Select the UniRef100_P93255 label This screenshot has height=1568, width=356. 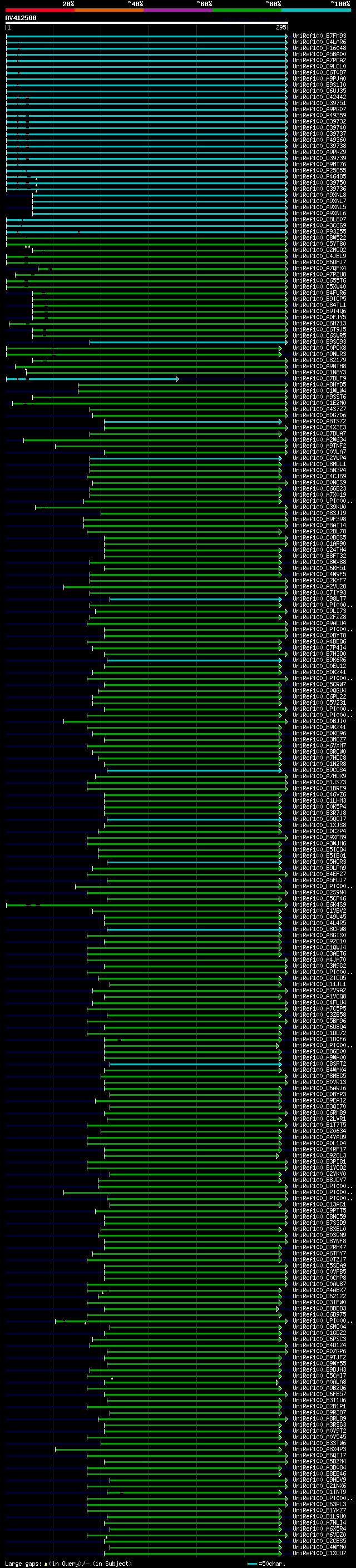pyautogui.click(x=319, y=231)
